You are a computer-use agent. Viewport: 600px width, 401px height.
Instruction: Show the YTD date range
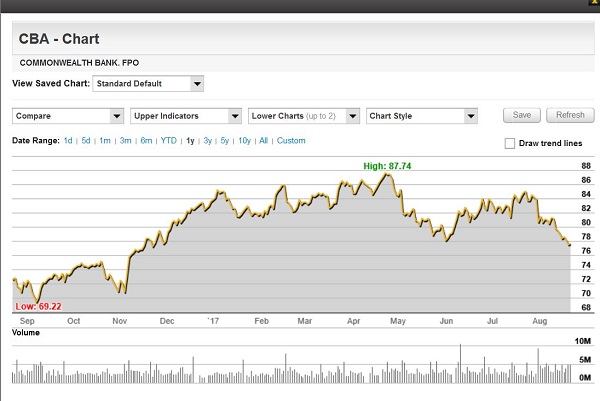coord(169,141)
